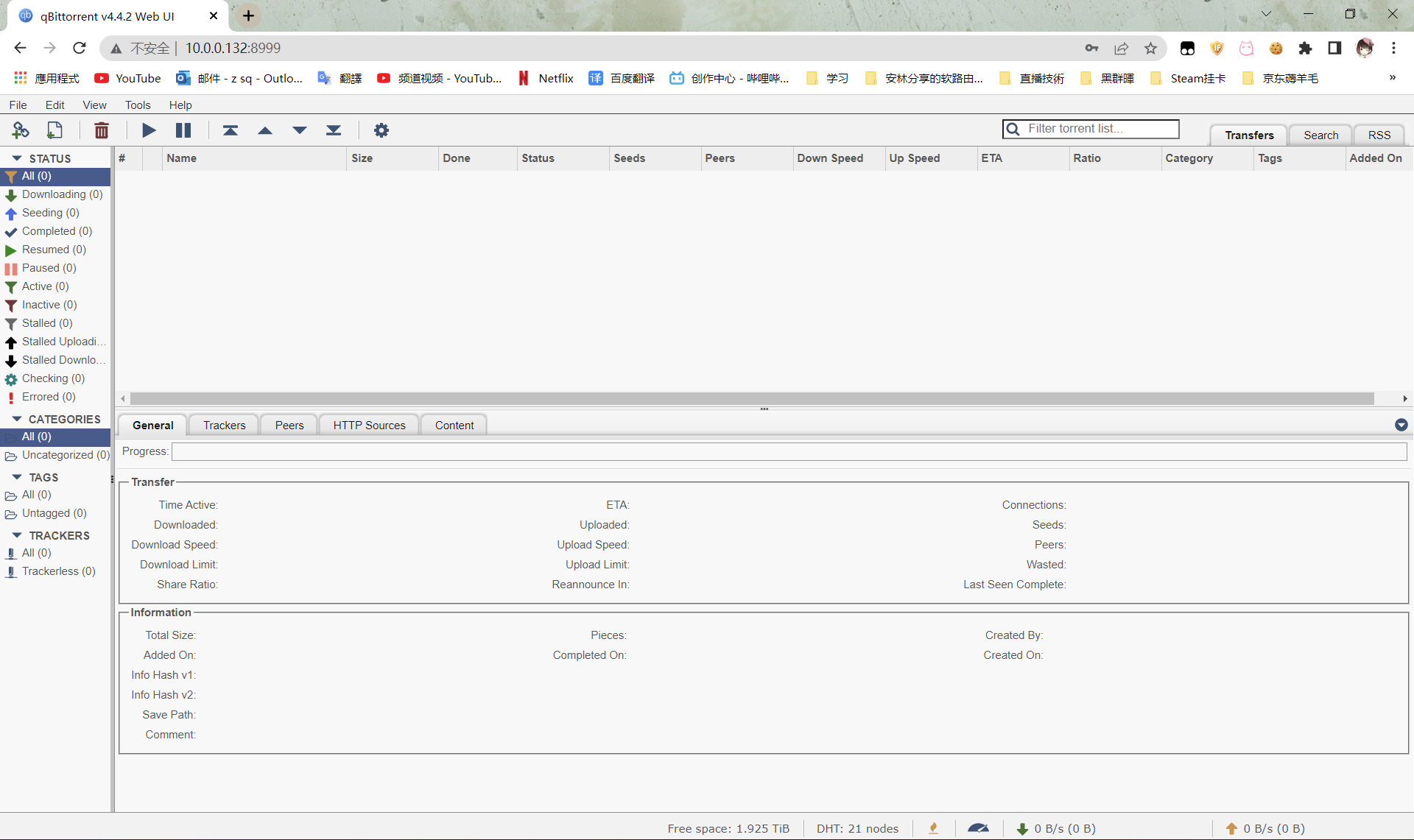
Task: Collapse the torrent details panel arrow
Action: pyautogui.click(x=1401, y=425)
